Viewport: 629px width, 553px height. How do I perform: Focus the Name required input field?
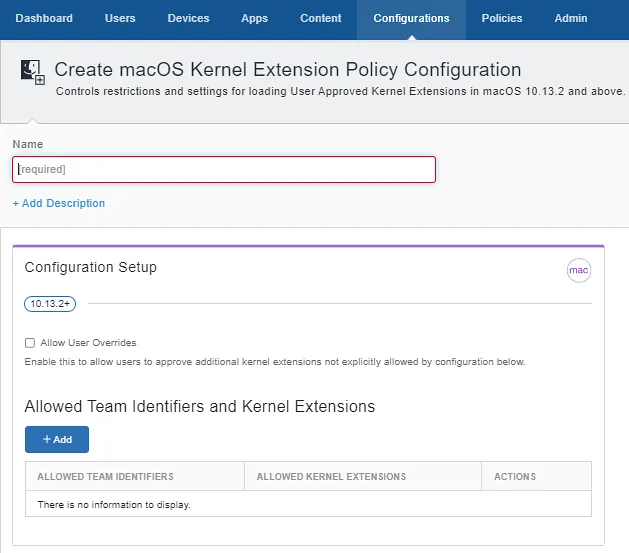(224, 169)
